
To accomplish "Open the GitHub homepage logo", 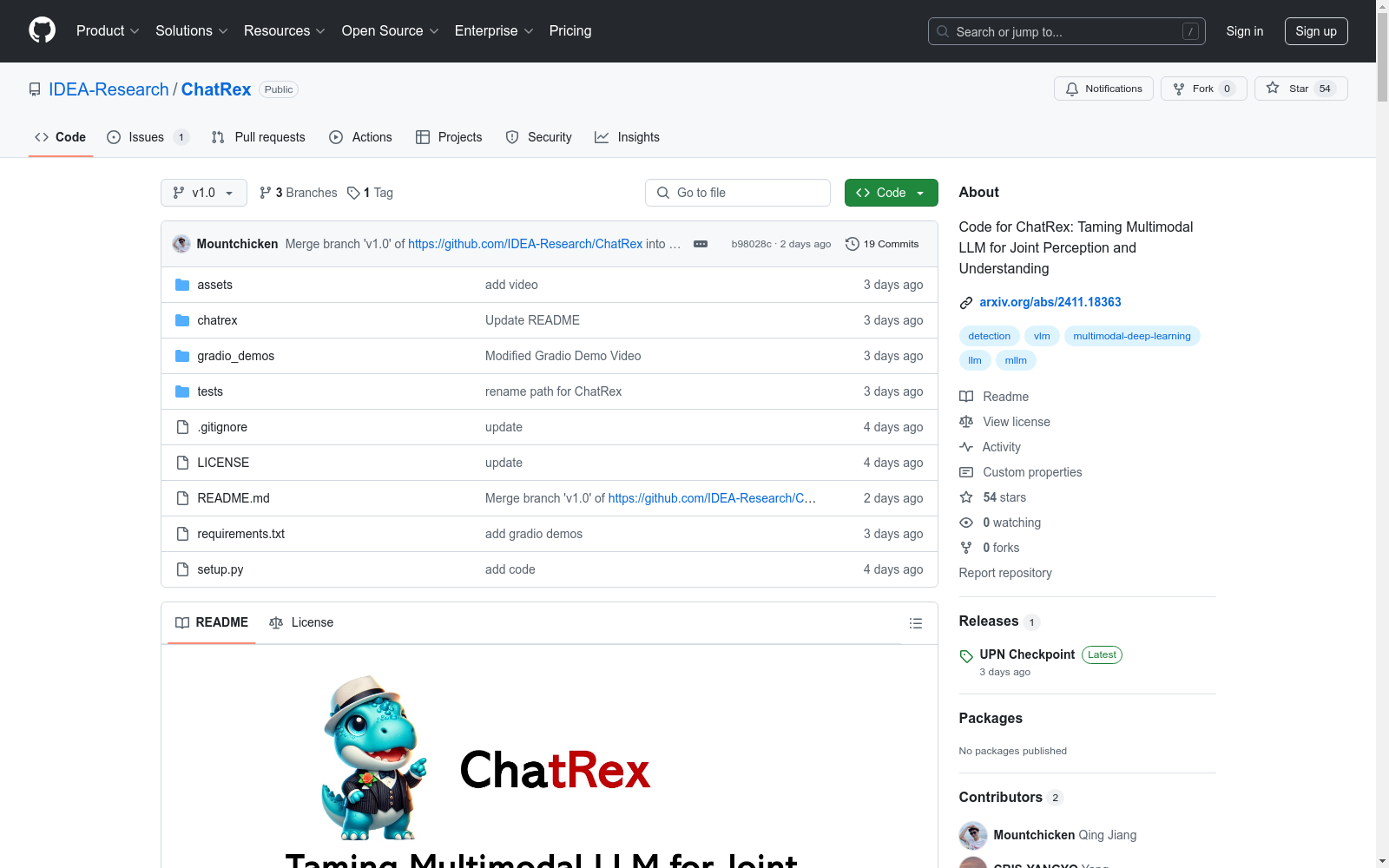I will (42, 30).
